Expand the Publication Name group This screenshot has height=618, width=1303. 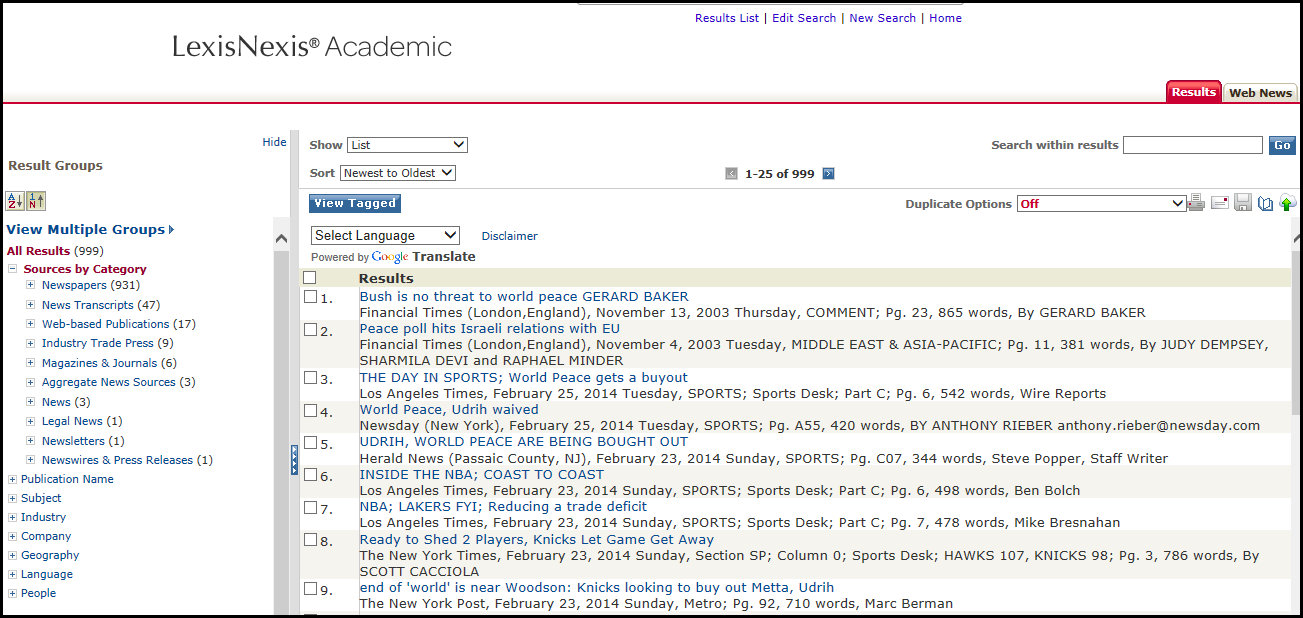click(13, 480)
